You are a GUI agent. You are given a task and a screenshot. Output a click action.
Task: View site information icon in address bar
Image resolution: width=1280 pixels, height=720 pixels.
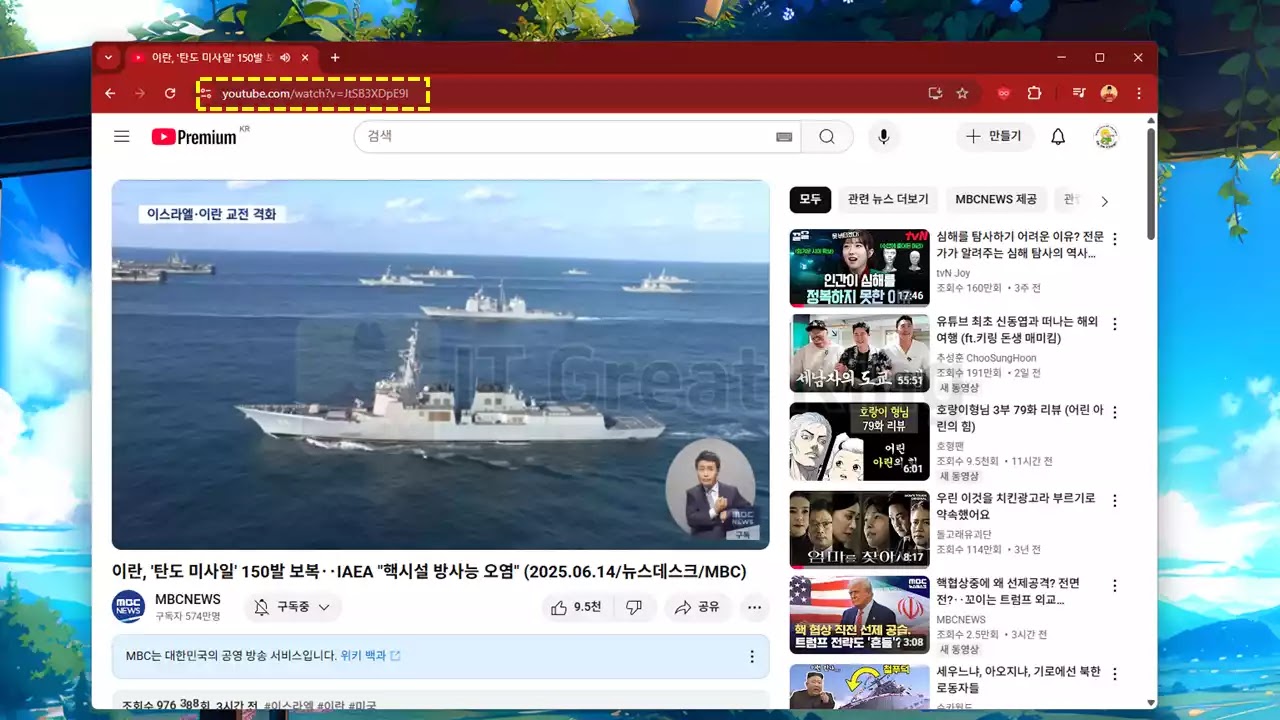tap(206, 94)
